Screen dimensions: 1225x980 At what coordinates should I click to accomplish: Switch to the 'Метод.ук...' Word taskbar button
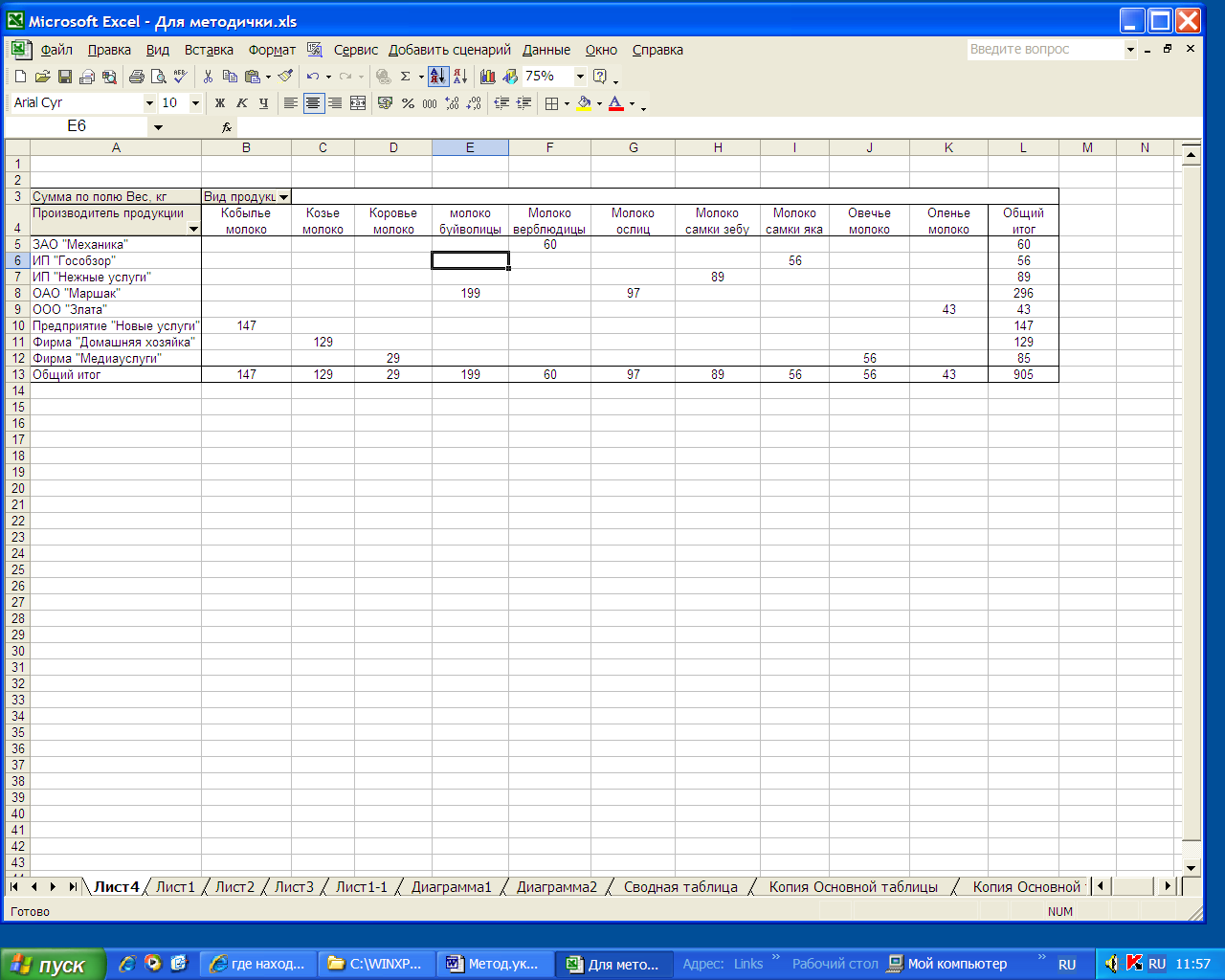tap(495, 964)
